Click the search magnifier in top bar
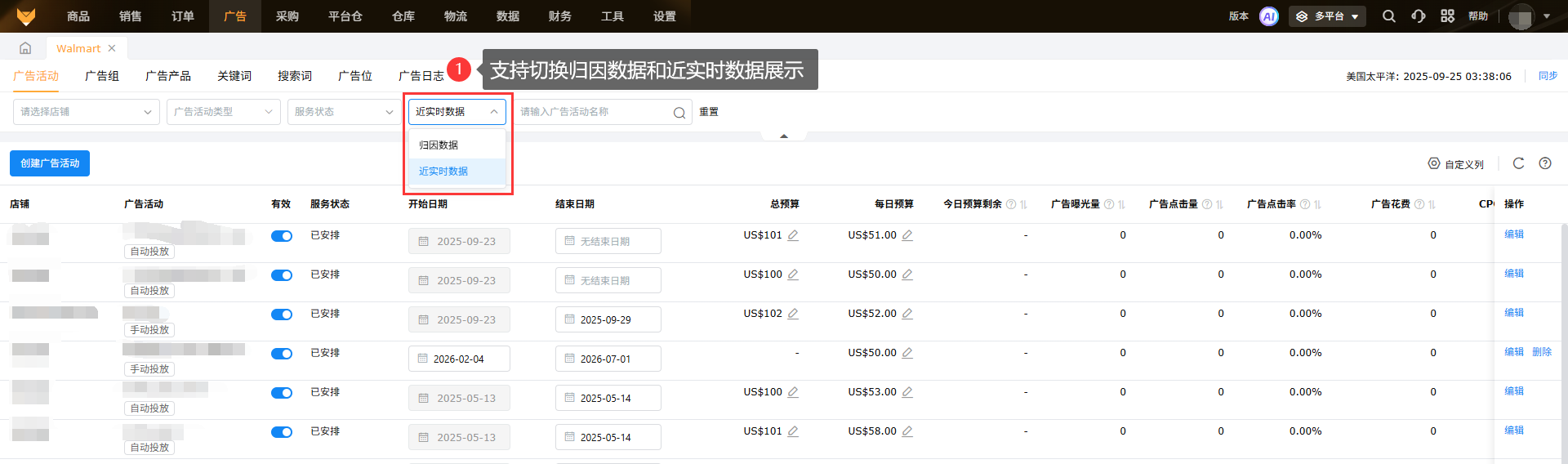This screenshot has height=464, width=1568. coord(1388,16)
